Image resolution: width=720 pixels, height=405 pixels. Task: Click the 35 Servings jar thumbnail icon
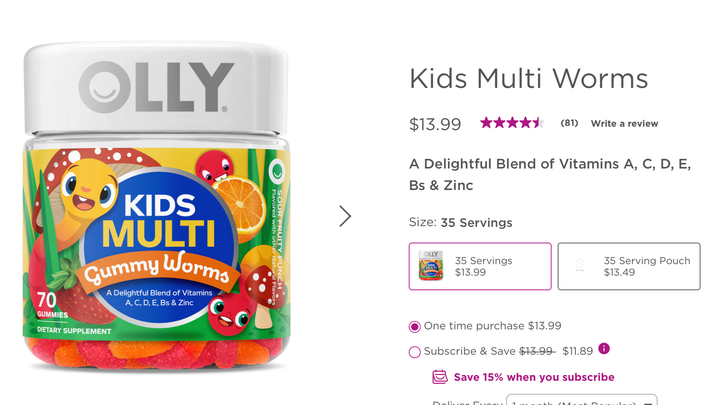pyautogui.click(x=432, y=266)
